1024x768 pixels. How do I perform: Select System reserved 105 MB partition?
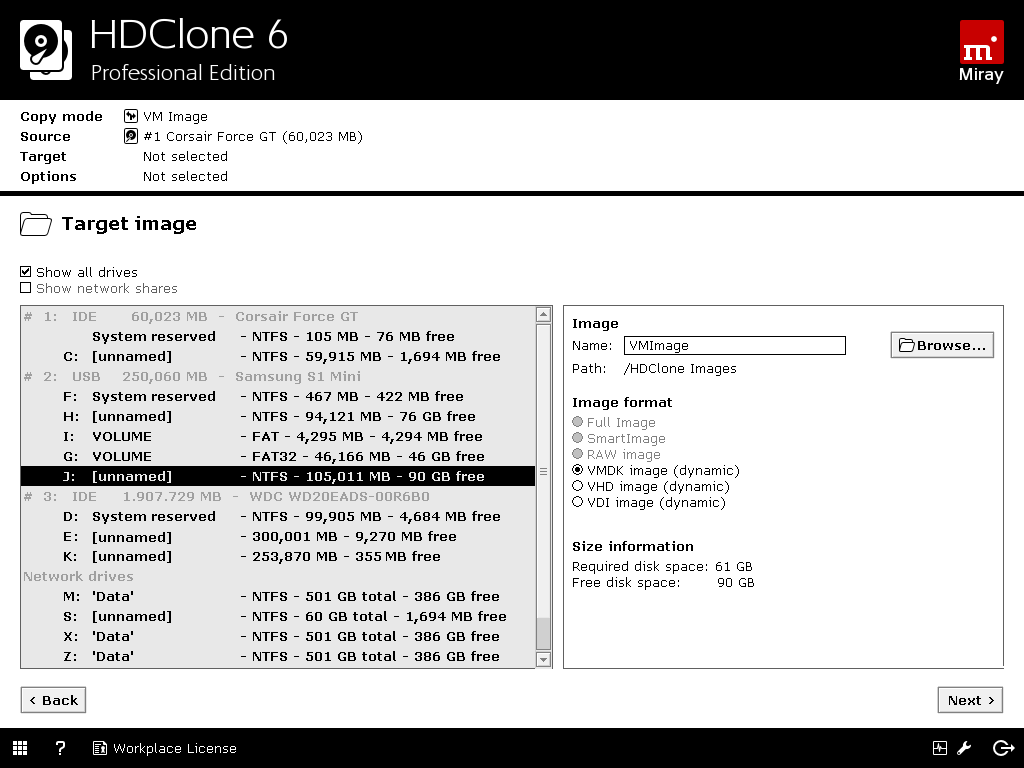[x=278, y=336]
